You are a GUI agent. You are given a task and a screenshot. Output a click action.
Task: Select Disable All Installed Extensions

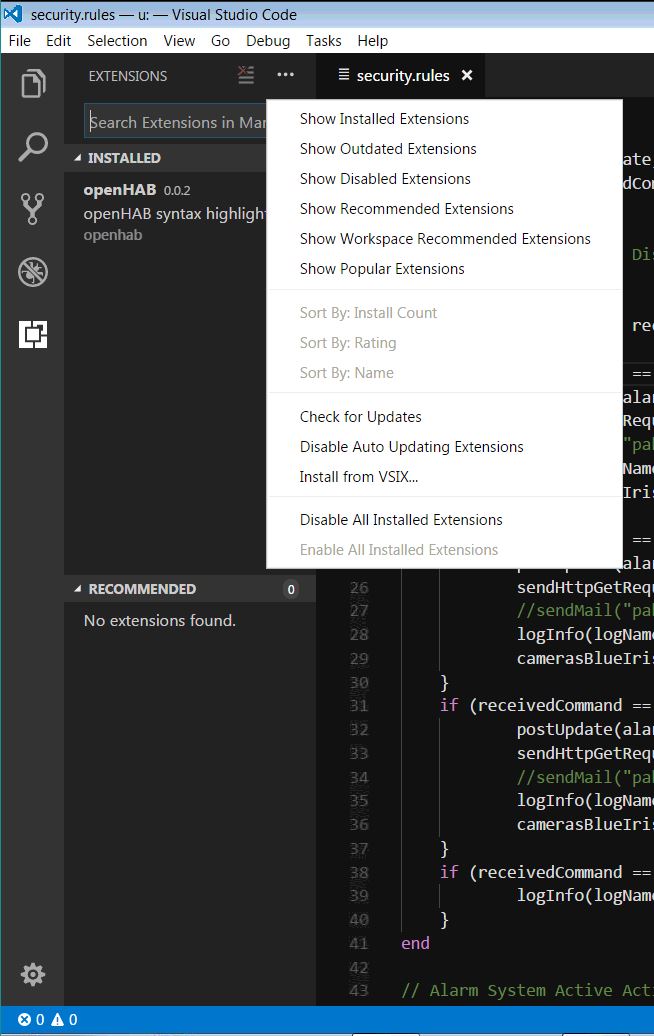(x=401, y=520)
